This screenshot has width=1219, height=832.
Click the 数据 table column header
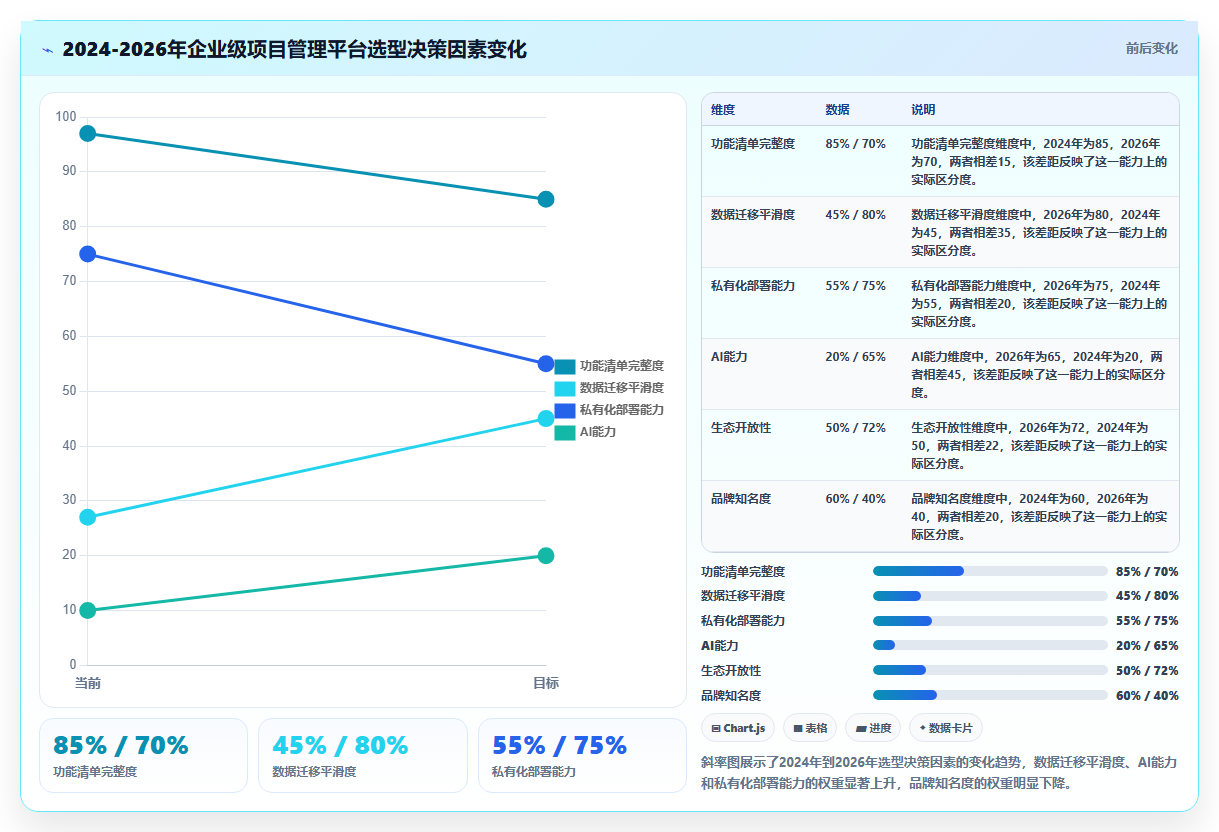click(x=837, y=109)
